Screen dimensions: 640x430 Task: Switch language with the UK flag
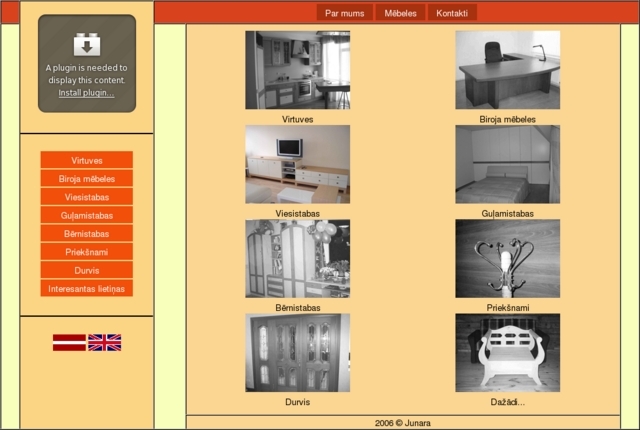tap(104, 342)
